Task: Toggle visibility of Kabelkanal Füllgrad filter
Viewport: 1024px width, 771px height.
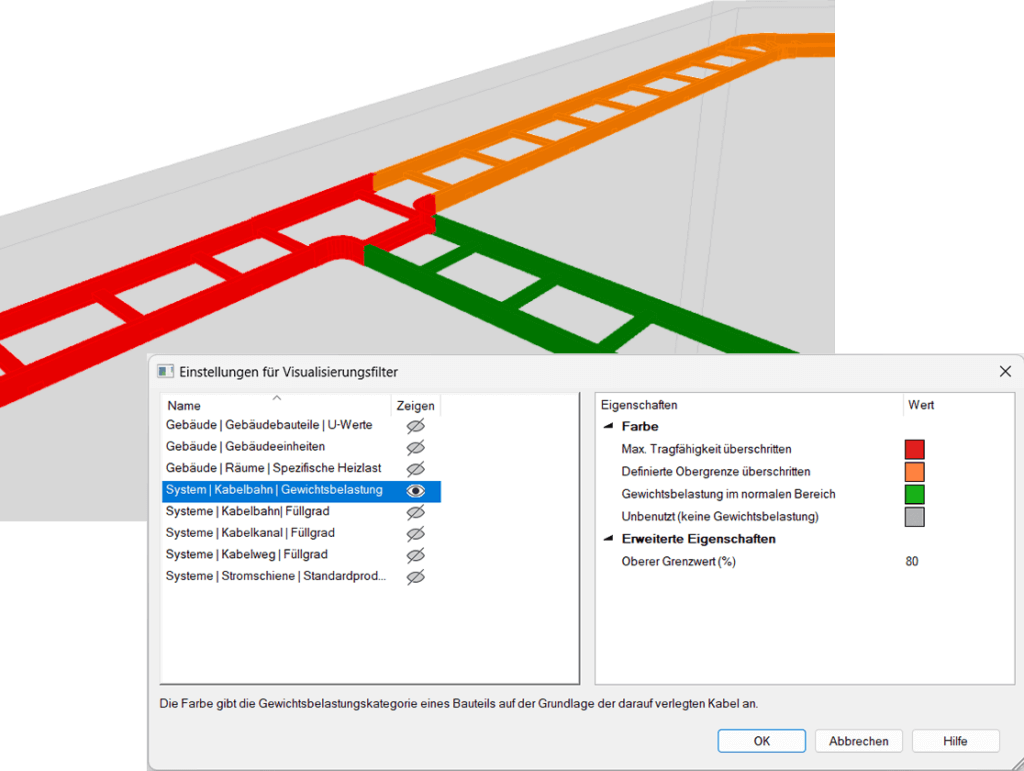Action: click(415, 534)
